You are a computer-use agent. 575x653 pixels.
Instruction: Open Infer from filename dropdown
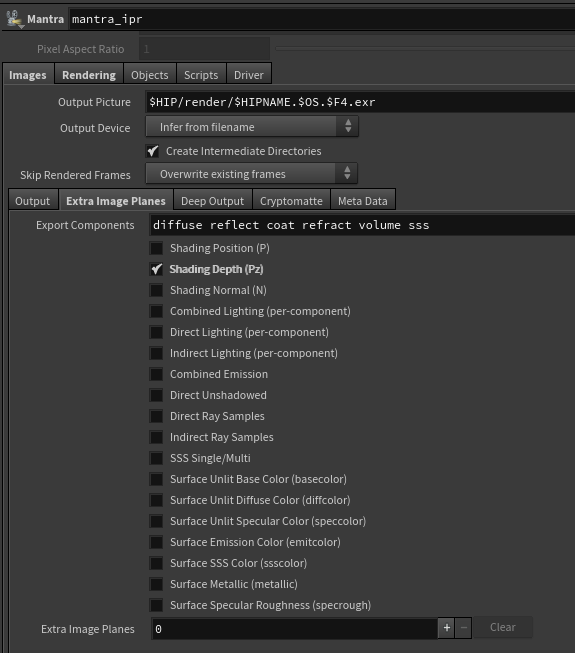tap(251, 127)
